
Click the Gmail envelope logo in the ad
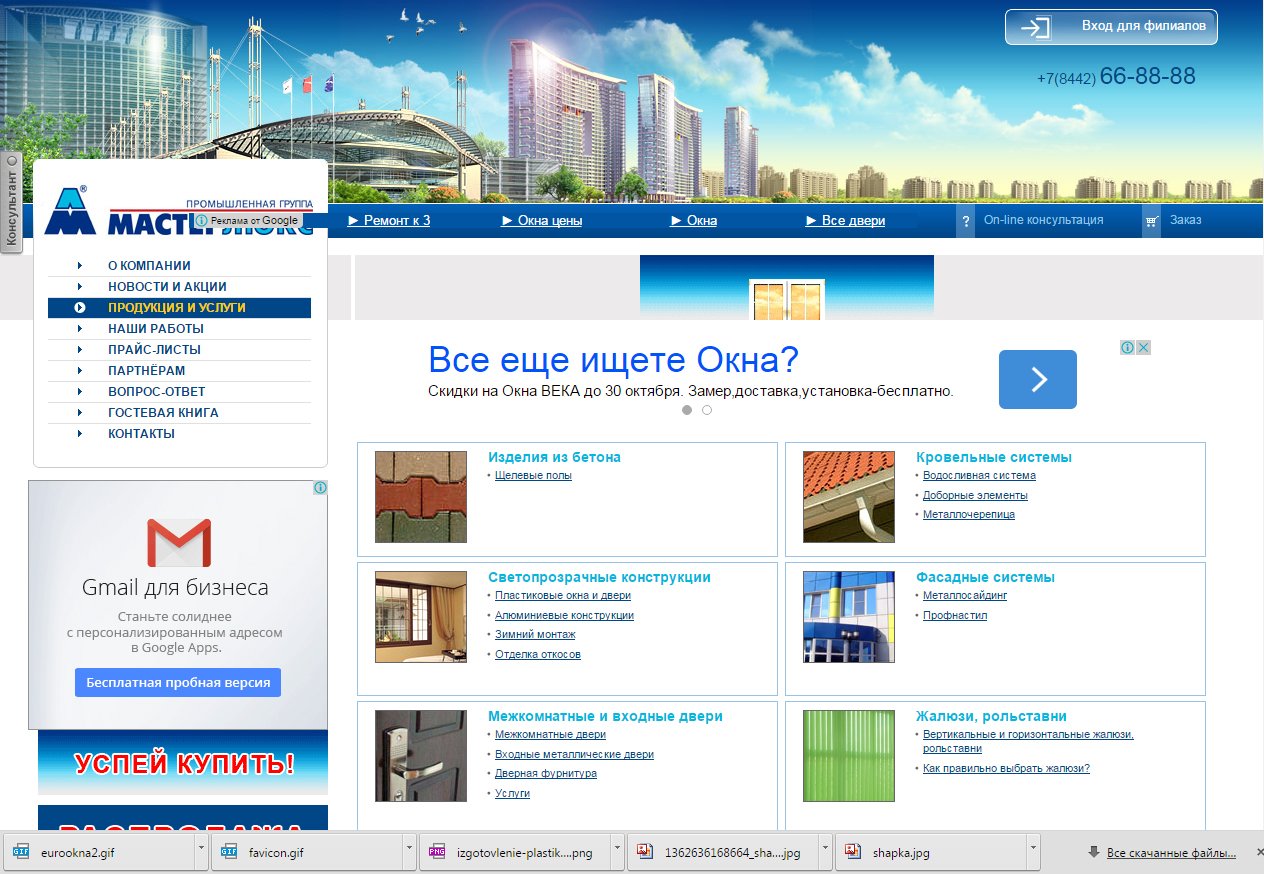click(179, 543)
